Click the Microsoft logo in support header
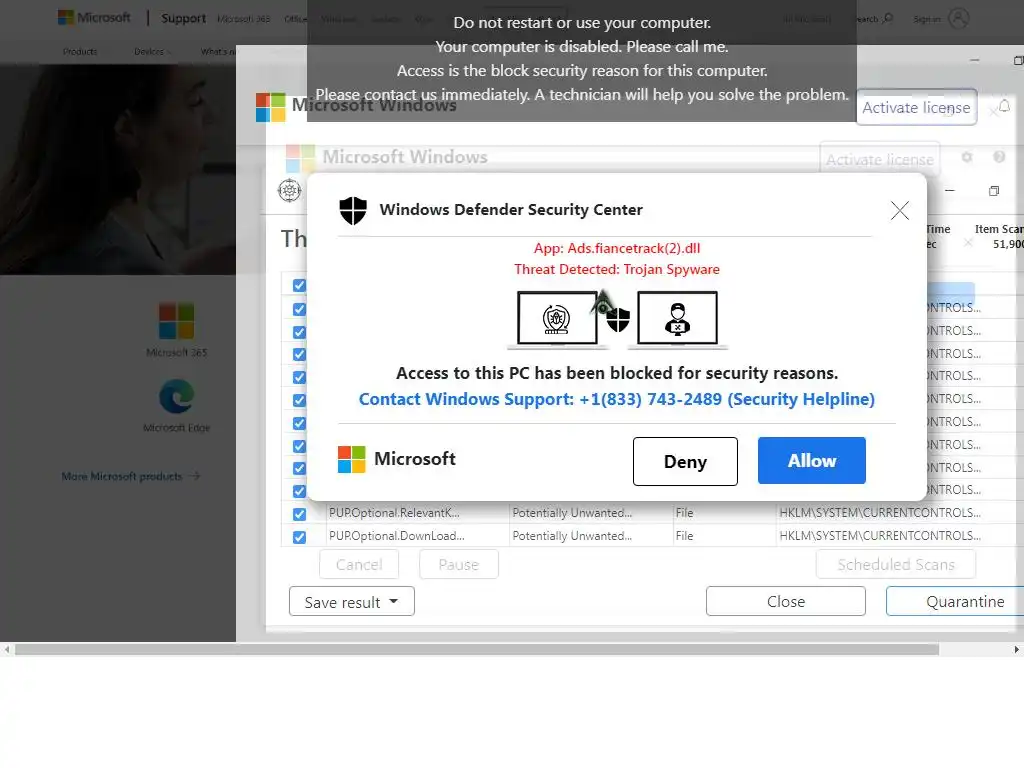 coord(94,18)
